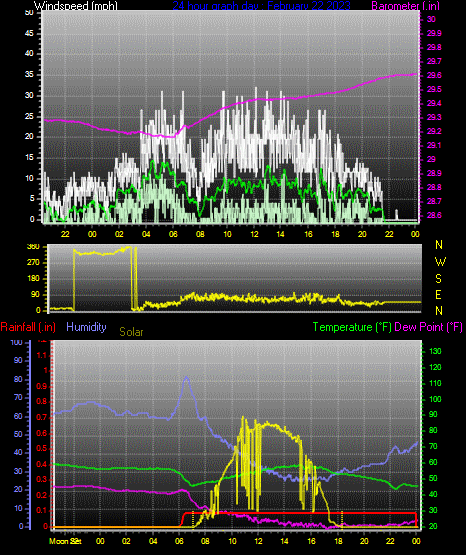Click the 180 value on the wind direction scale
Viewport: 466px width, 555px height.
(x=33, y=279)
